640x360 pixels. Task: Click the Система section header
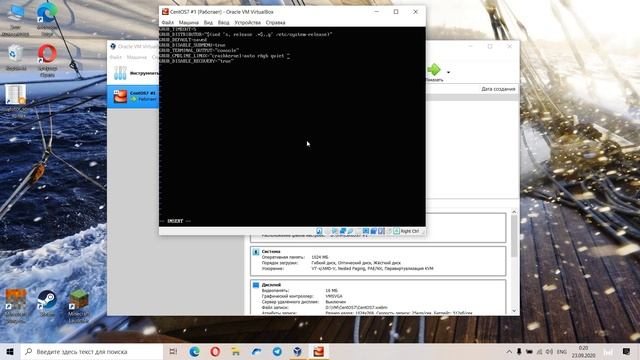pyautogui.click(x=271, y=251)
